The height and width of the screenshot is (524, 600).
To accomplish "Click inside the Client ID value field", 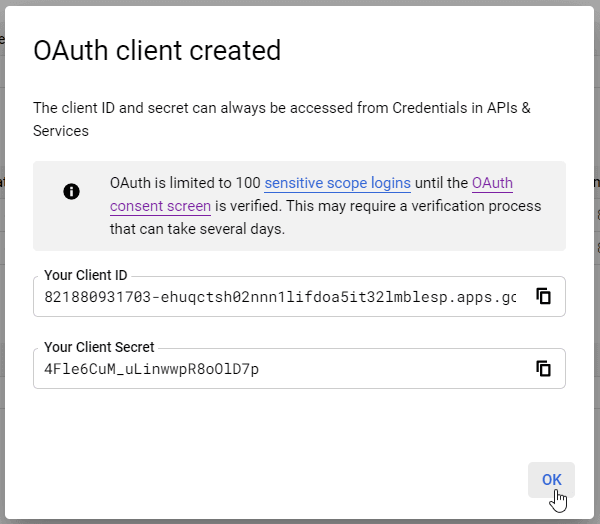I will [280, 297].
